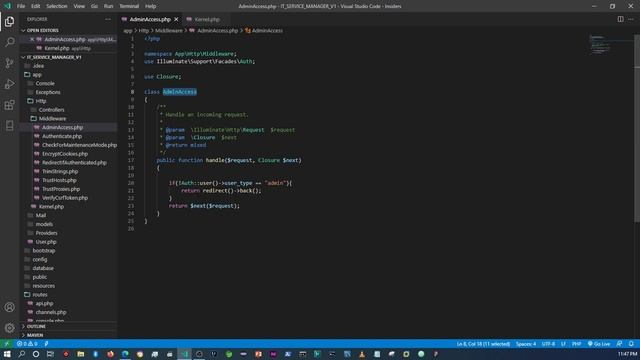
Task: Open errors and warnings count in status bar
Action: pyautogui.click(x=27, y=344)
